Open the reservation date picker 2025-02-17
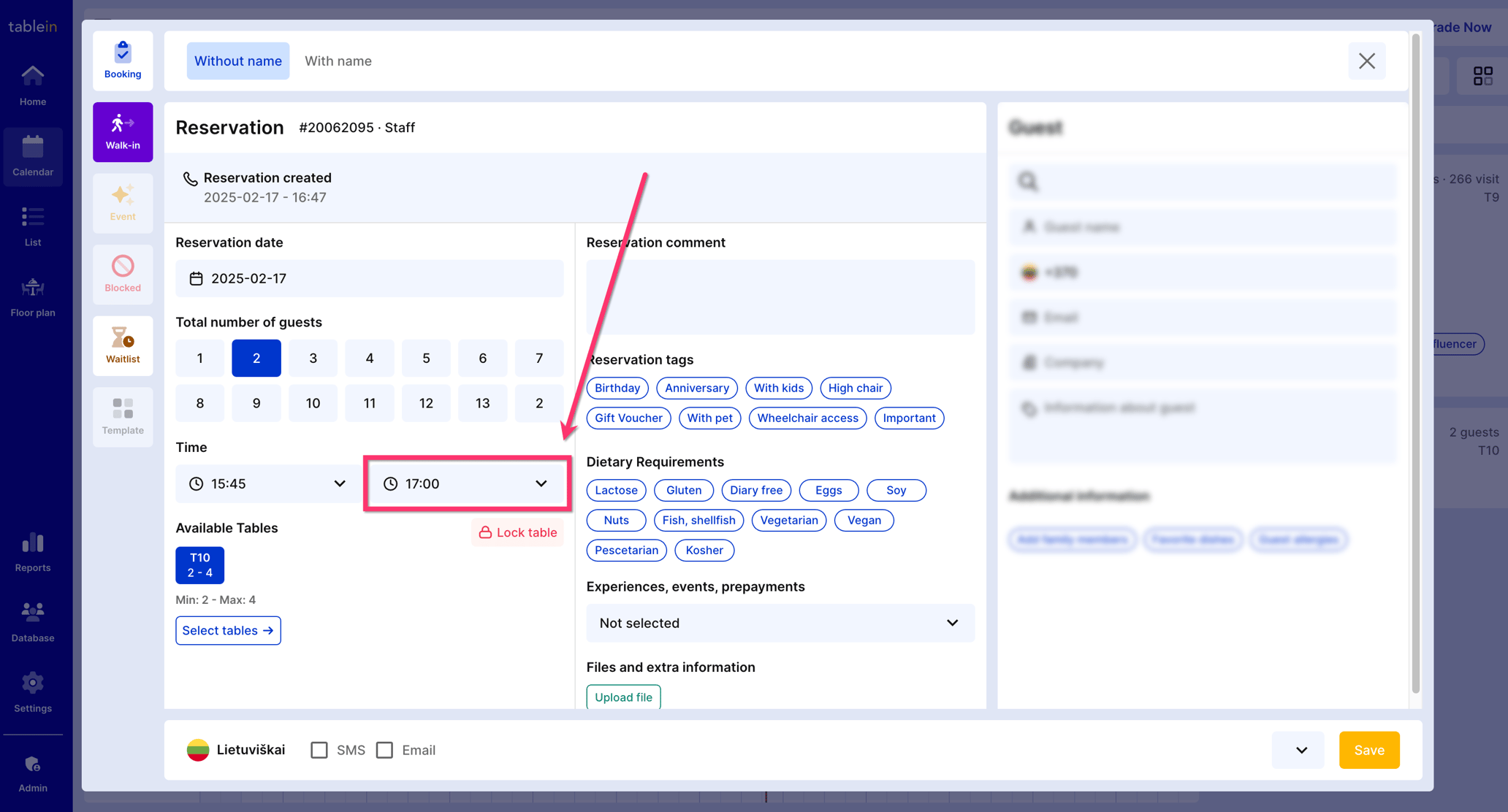This screenshot has width=1508, height=812. (369, 278)
